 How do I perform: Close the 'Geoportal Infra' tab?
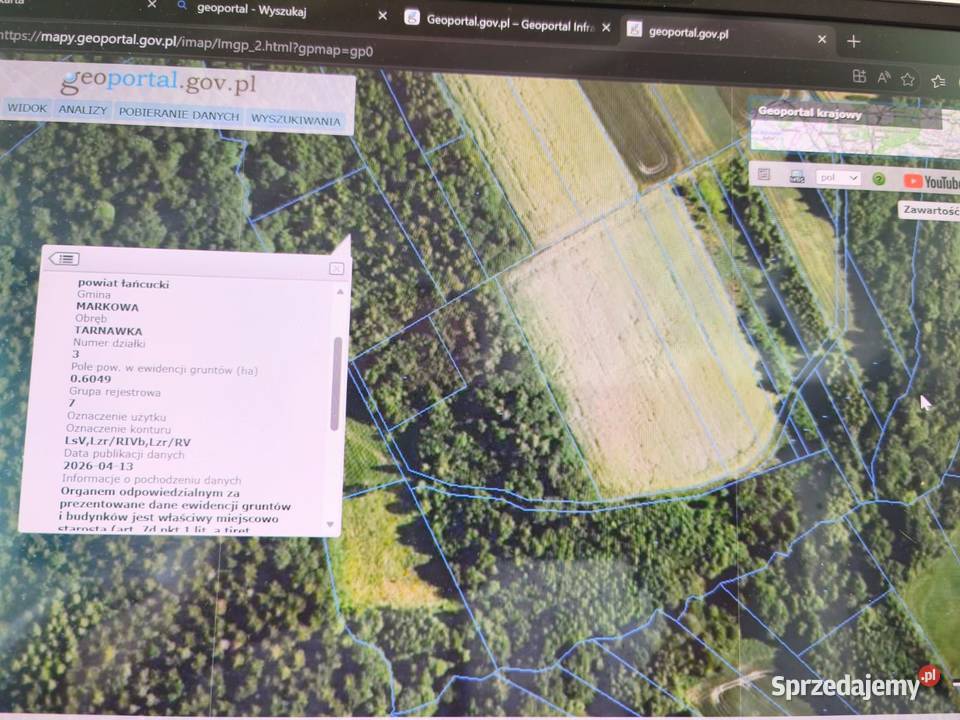coord(606,28)
